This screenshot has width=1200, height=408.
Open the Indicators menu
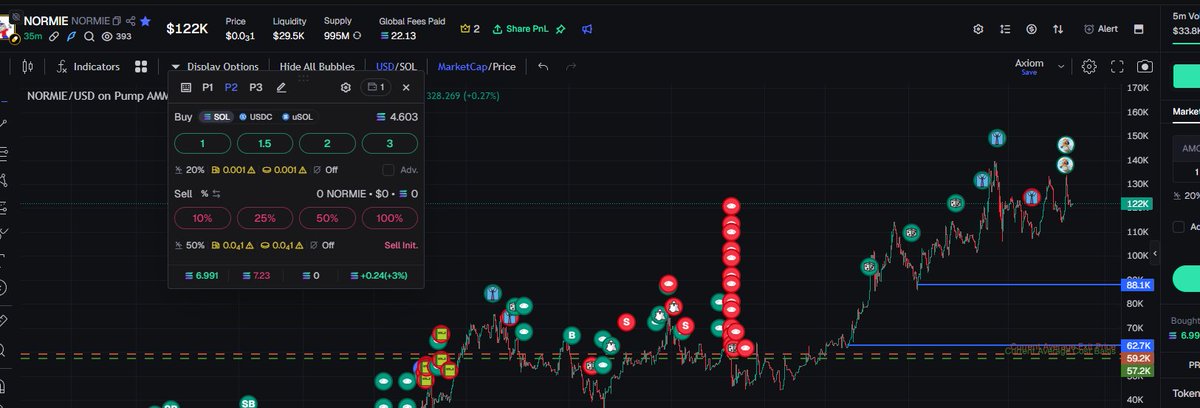coord(88,67)
